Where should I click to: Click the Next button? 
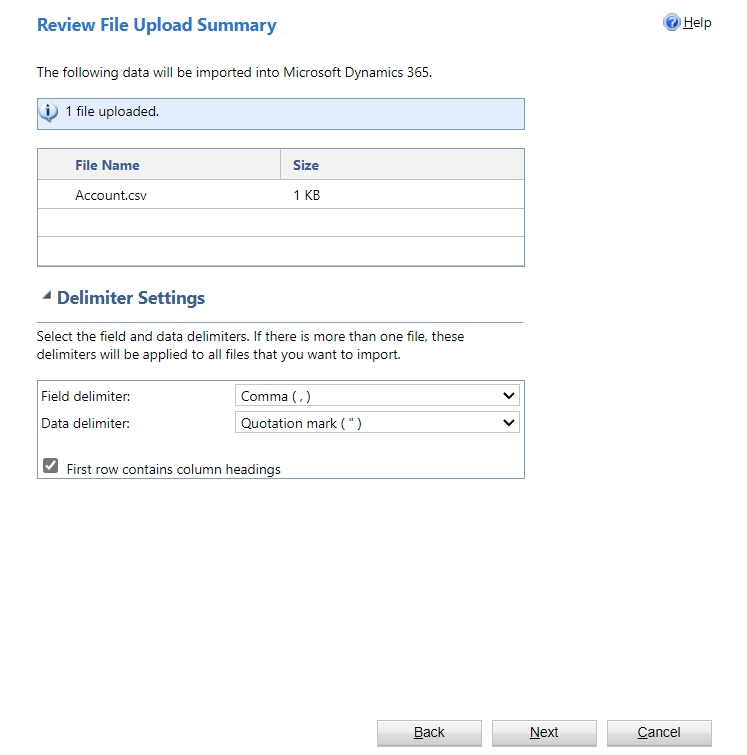click(544, 733)
